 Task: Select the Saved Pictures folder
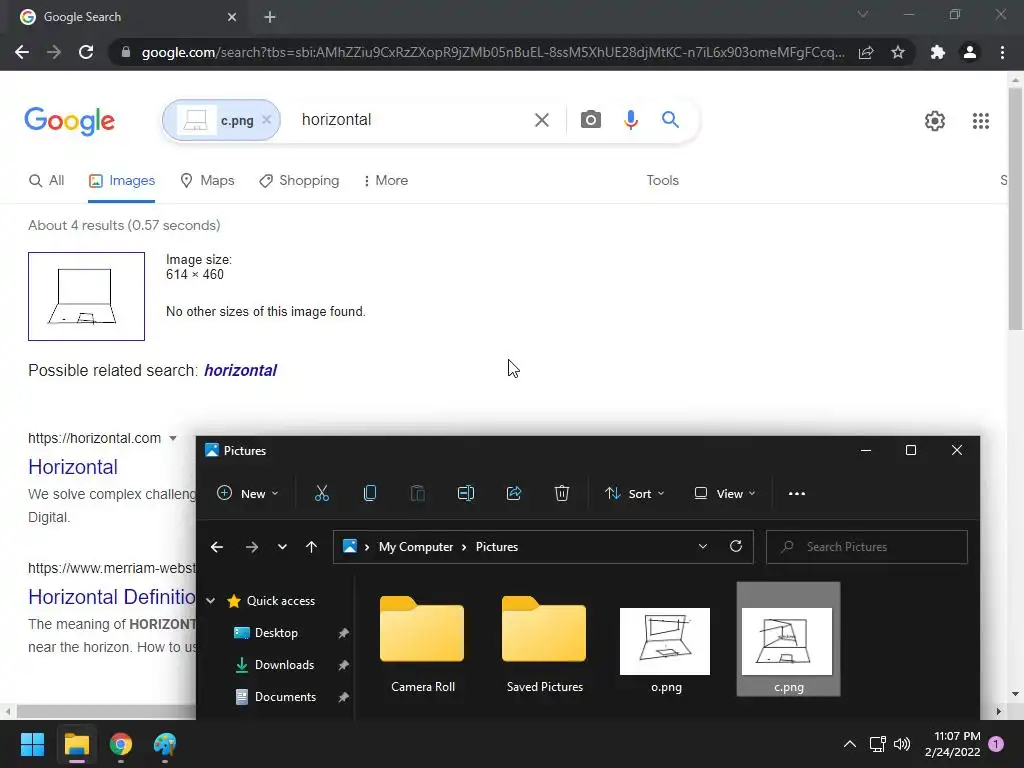point(545,643)
